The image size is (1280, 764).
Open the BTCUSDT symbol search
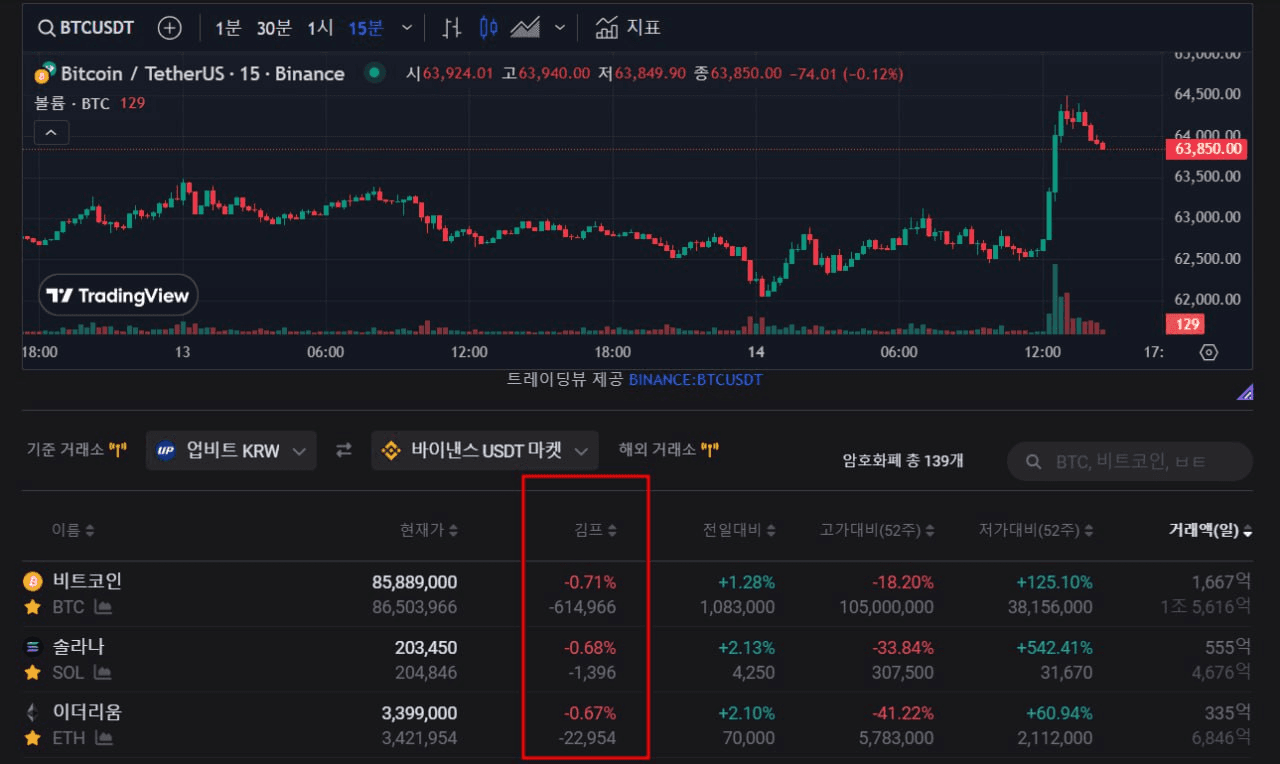click(86, 28)
